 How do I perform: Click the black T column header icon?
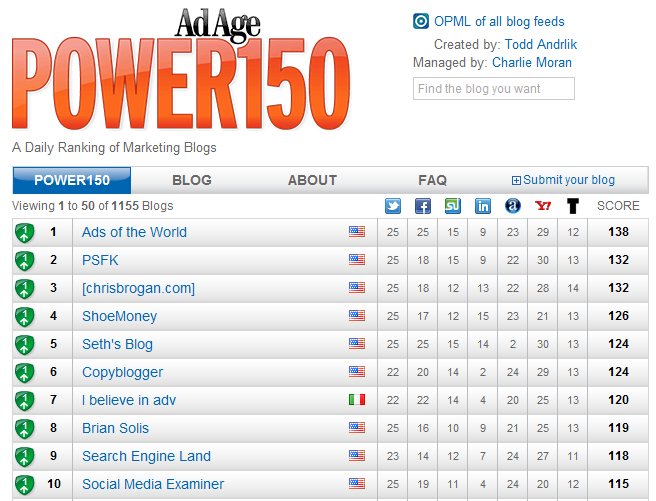click(x=573, y=206)
